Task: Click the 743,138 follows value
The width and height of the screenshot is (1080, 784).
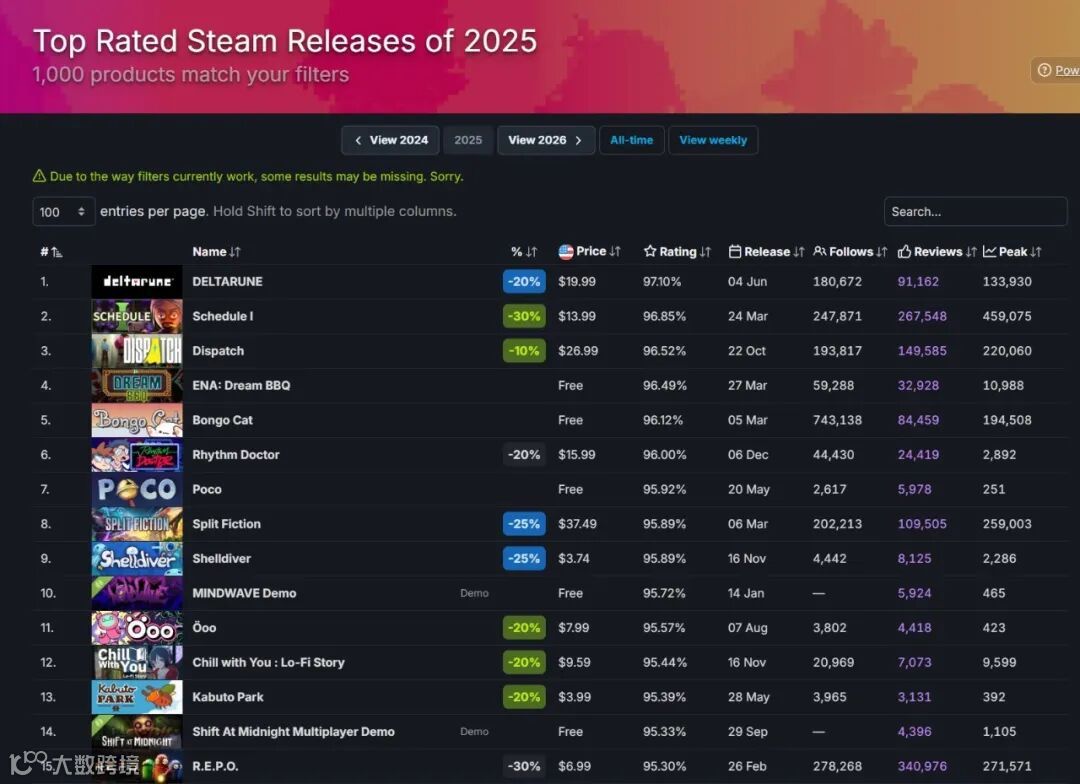Action: pyautogui.click(x=838, y=420)
